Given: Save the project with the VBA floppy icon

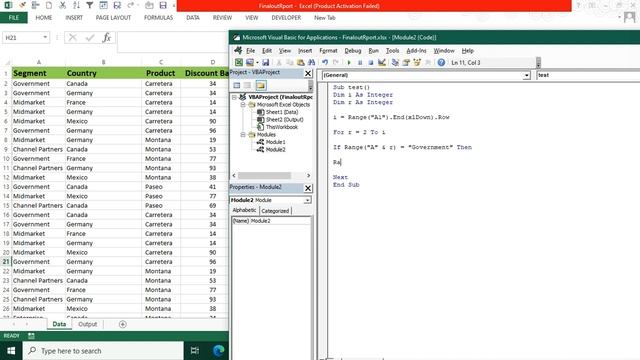Looking at the screenshot, I should (x=265, y=62).
